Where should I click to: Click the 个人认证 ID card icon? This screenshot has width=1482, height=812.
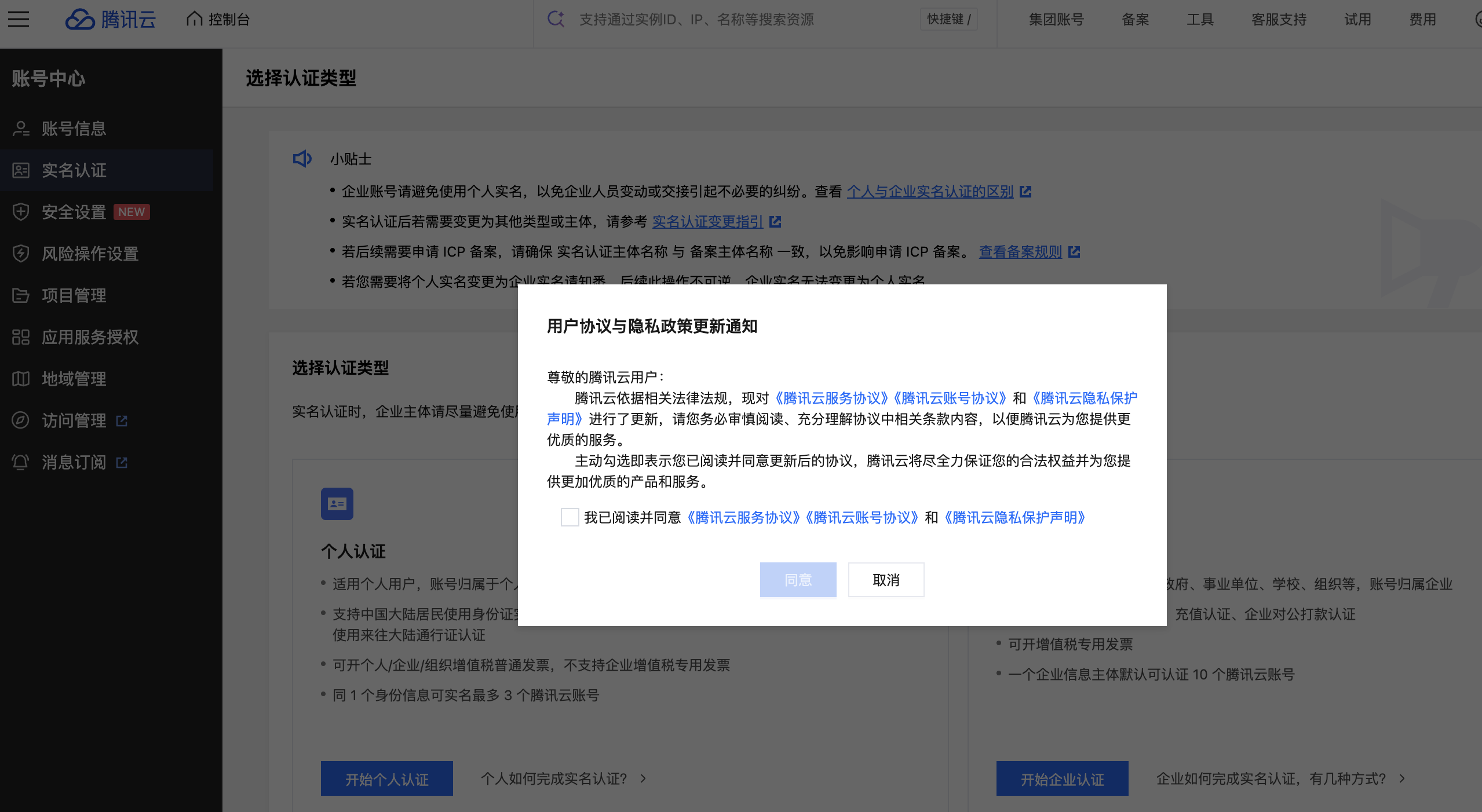coord(337,504)
